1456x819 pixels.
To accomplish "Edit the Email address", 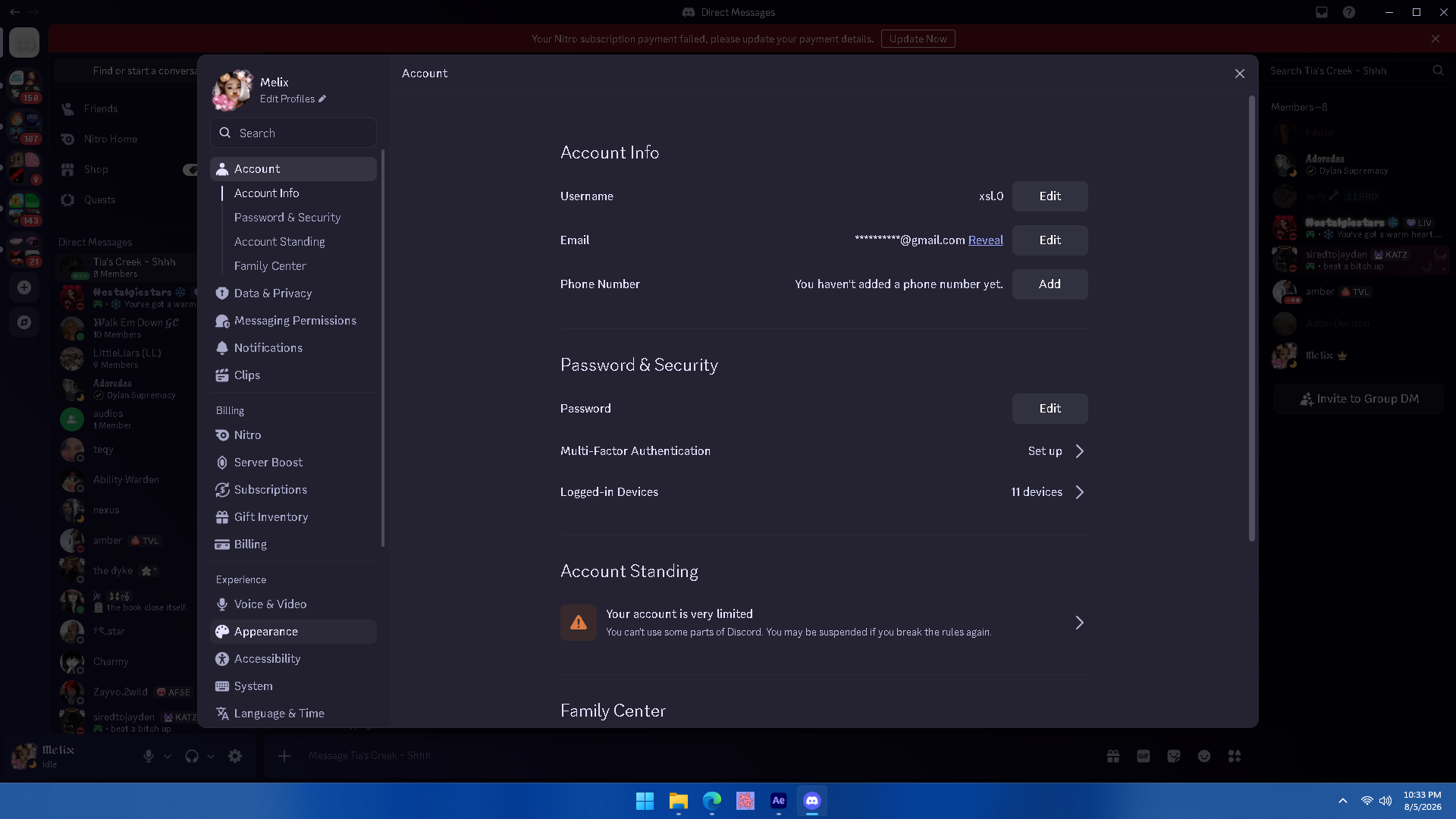I will point(1050,240).
